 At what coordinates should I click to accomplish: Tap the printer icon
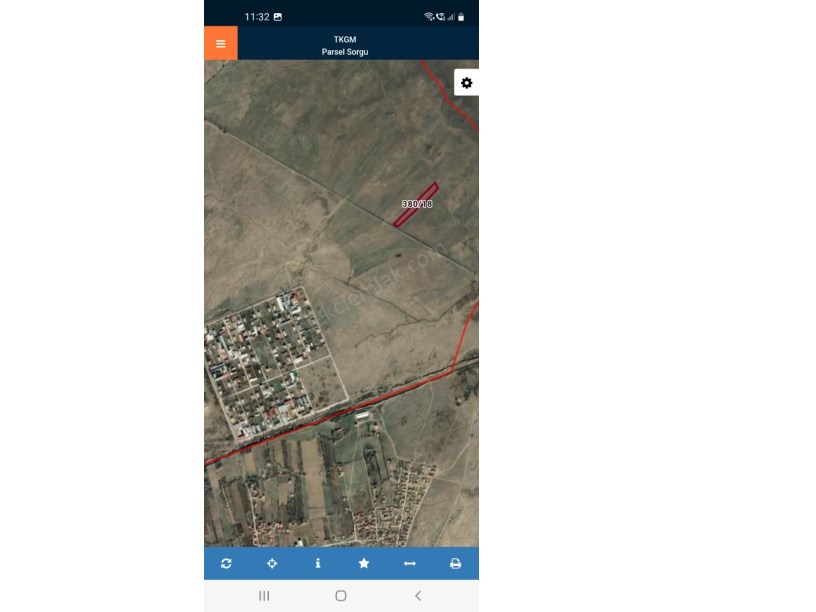coord(455,563)
